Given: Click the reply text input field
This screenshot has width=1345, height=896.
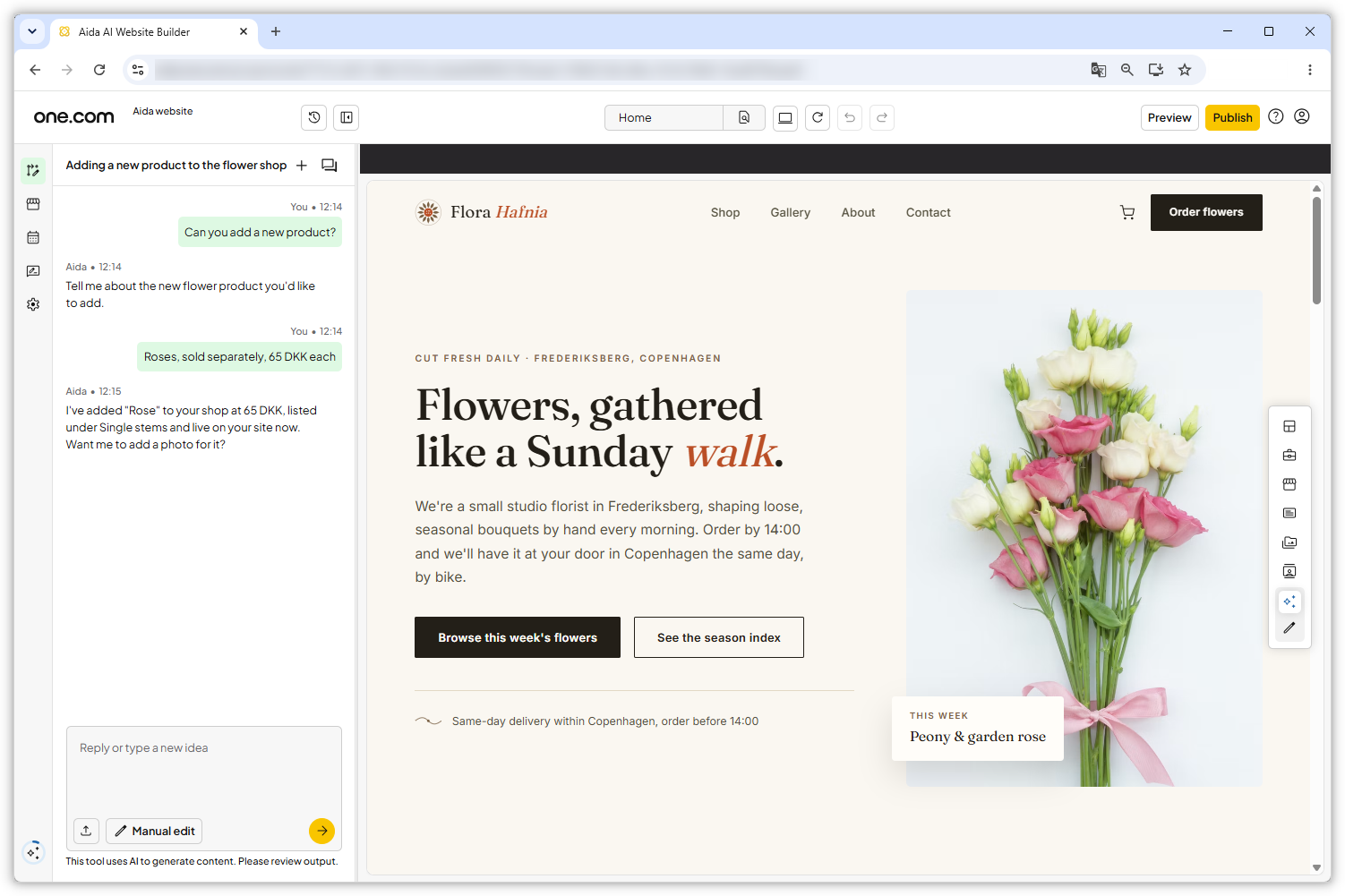Looking at the screenshot, I should [x=204, y=770].
